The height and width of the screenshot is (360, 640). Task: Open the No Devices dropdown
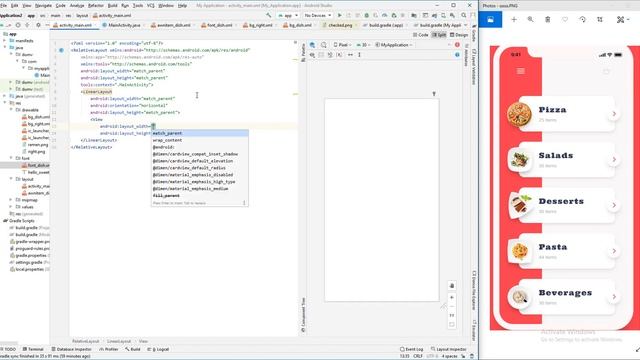point(318,16)
